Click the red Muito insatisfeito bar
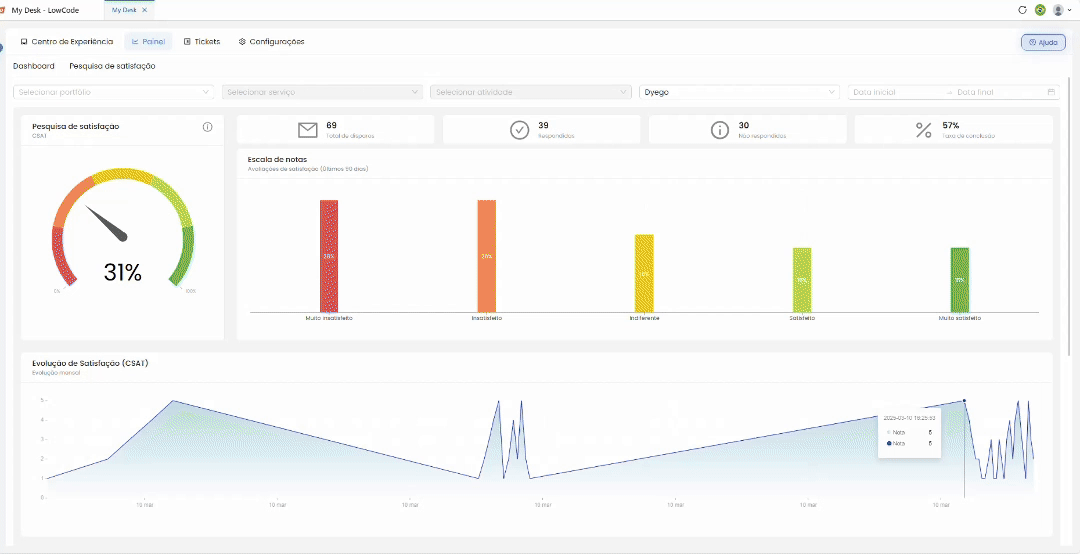 click(329, 256)
